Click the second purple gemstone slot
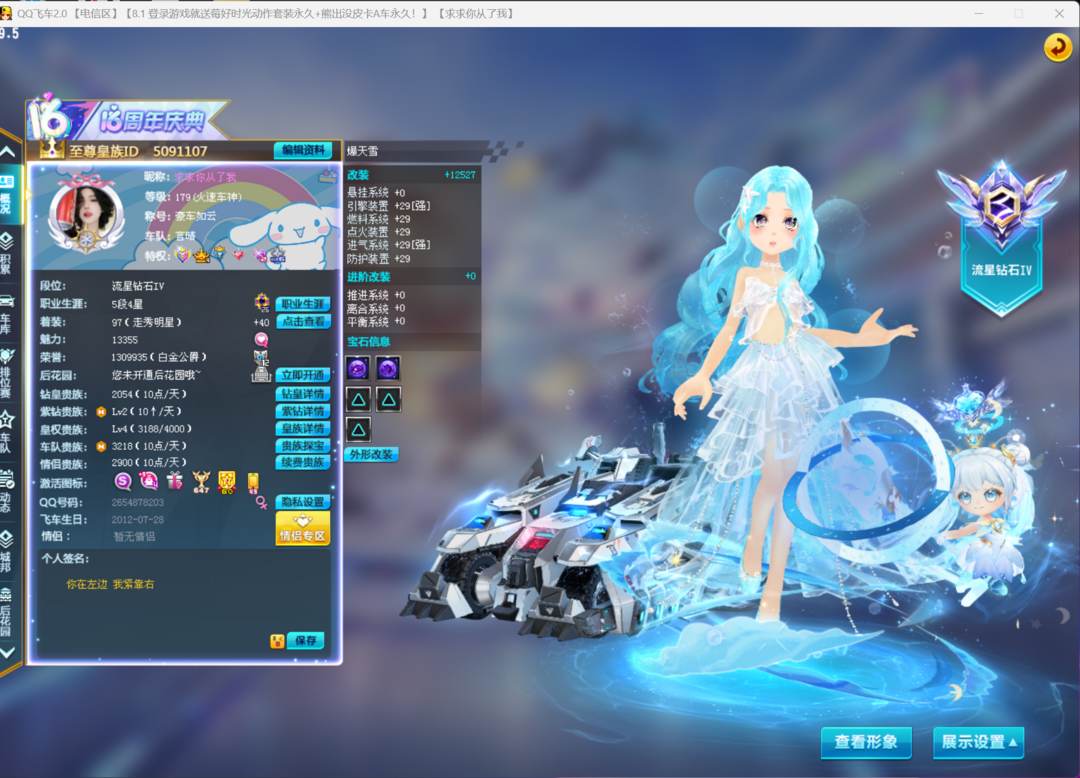Viewport: 1080px width, 778px height. click(388, 369)
